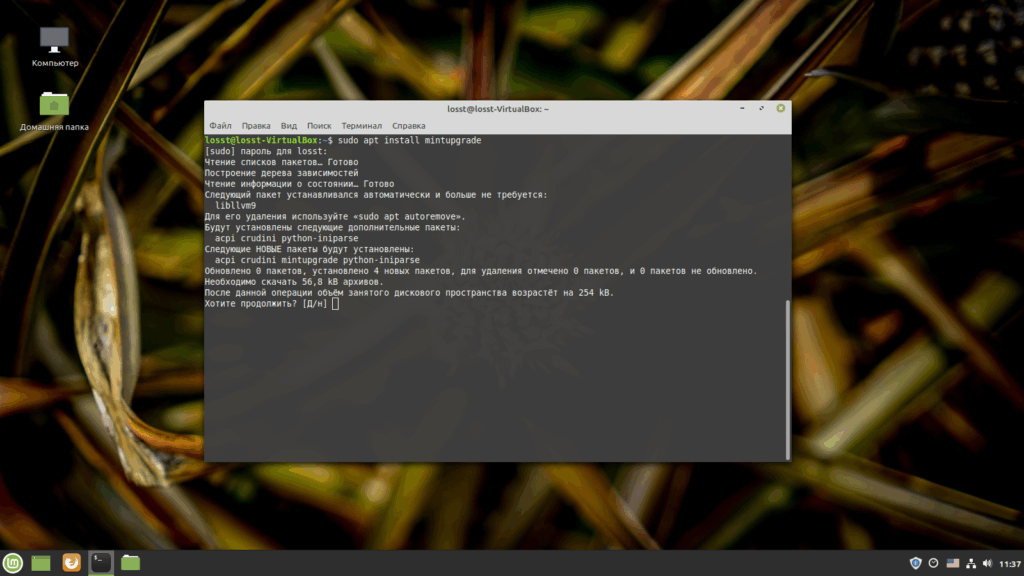The width and height of the screenshot is (1024, 576).
Task: Click "Чтение списков пакетов… Готово" line
Action: pos(281,162)
